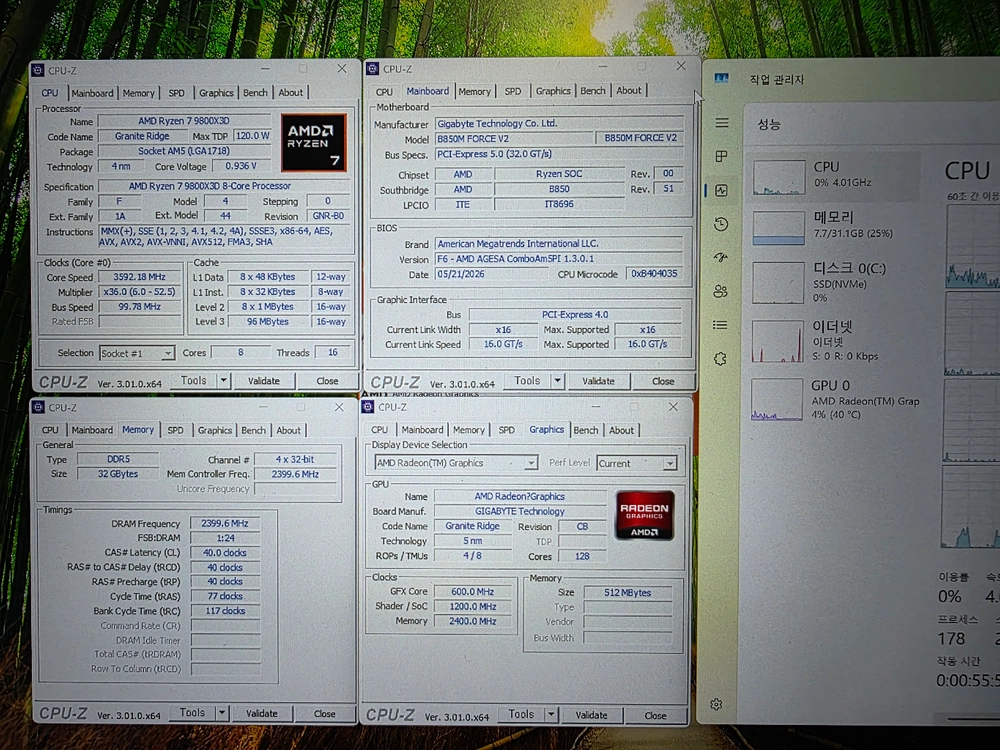Click Current Link Speed 16.0 GT/s value
Screen dimensions: 1000x750
coord(503,344)
